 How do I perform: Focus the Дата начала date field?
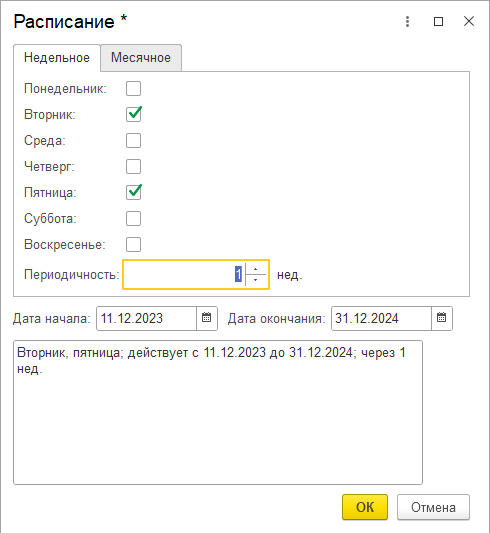click(x=146, y=318)
